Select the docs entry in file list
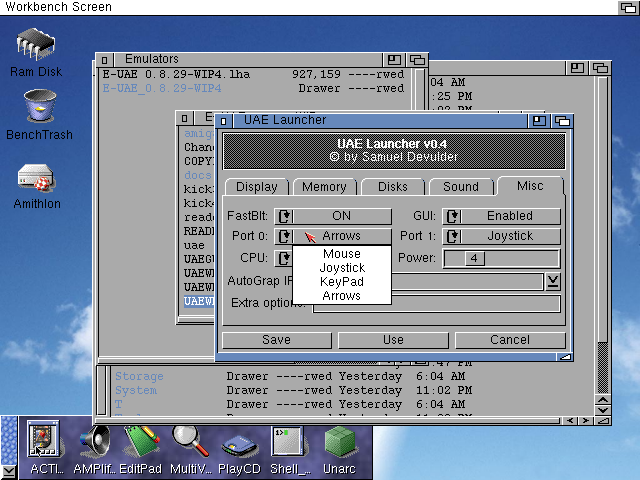The image size is (640, 480). point(198,176)
